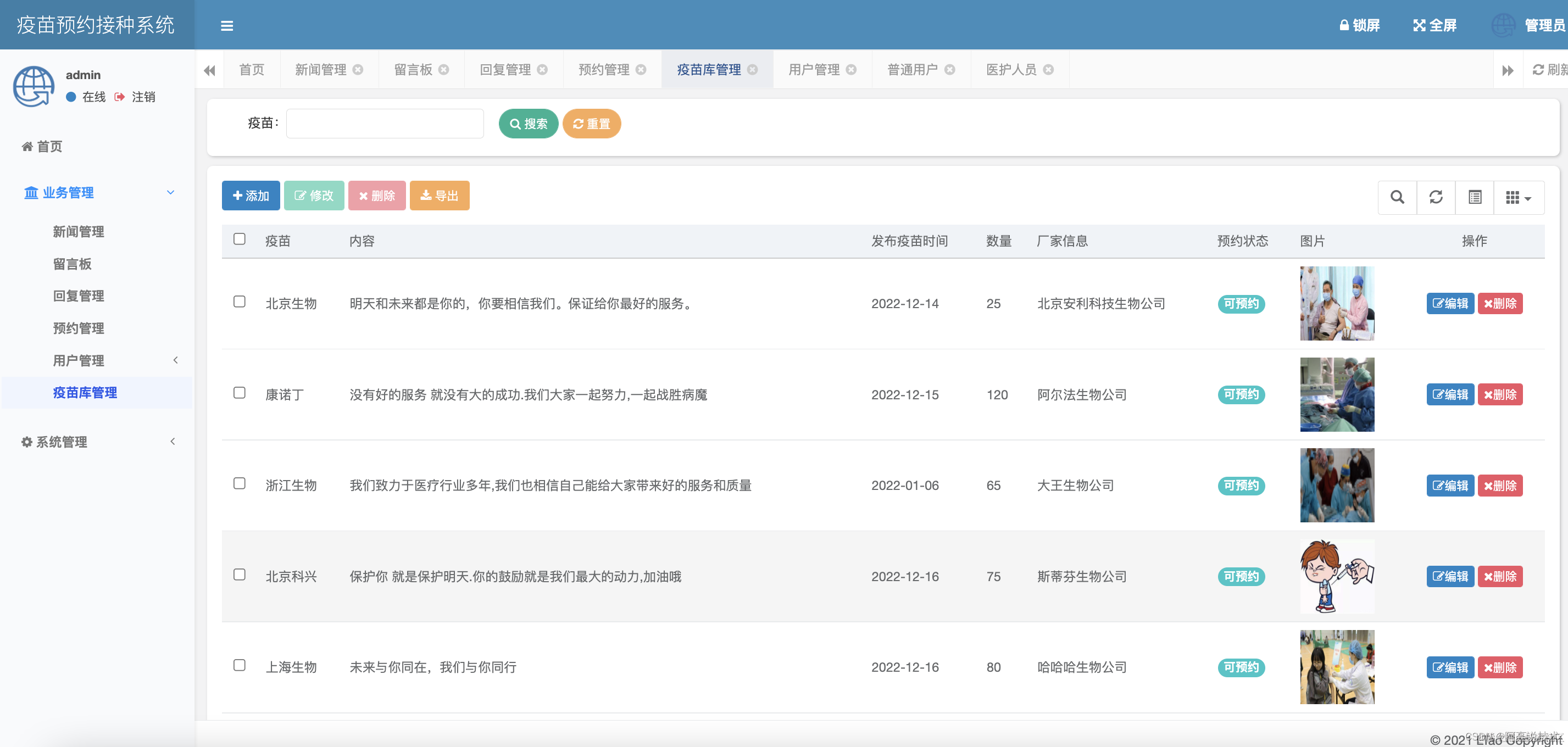The width and height of the screenshot is (1568, 747).
Task: Click the blue 添加 button
Action: [250, 196]
